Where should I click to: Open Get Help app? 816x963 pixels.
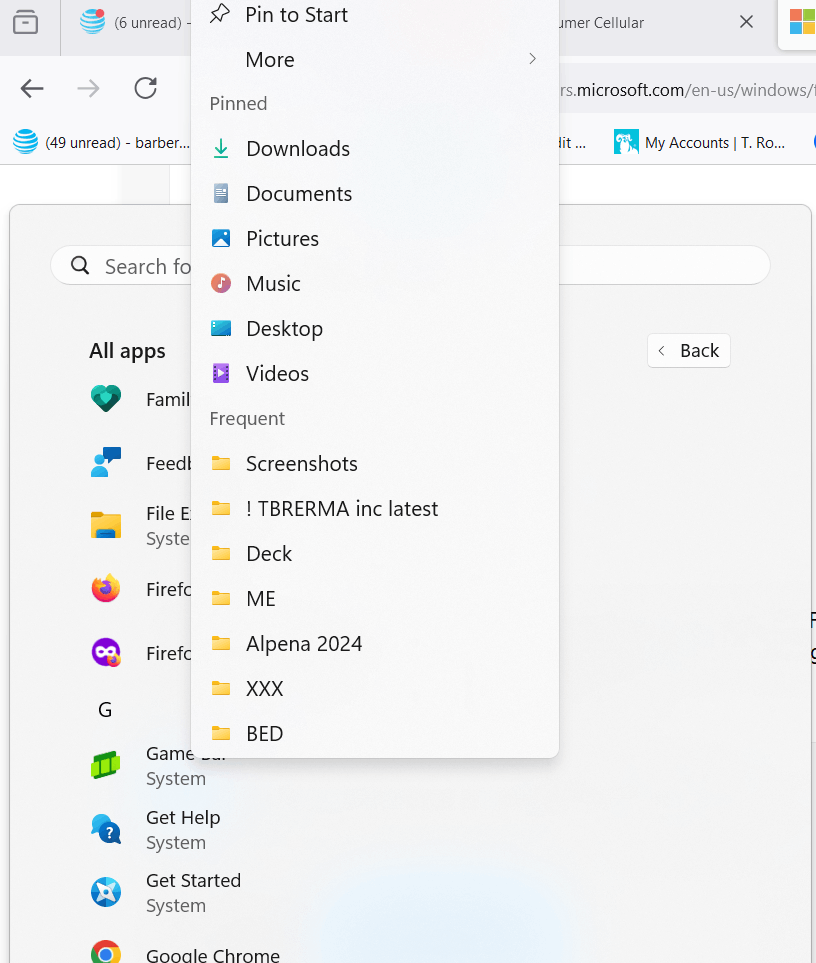[155, 830]
